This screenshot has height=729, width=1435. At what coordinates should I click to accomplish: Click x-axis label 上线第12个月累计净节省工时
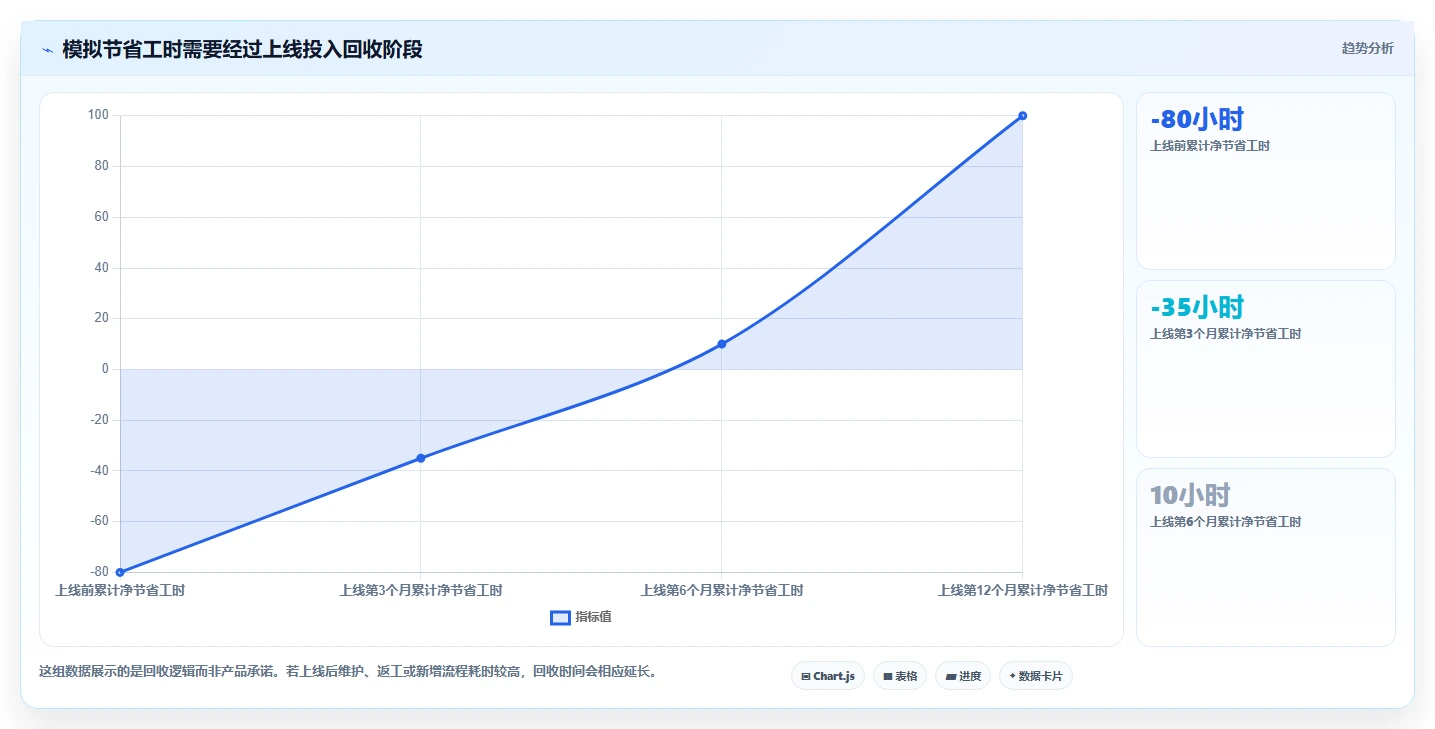1022,591
